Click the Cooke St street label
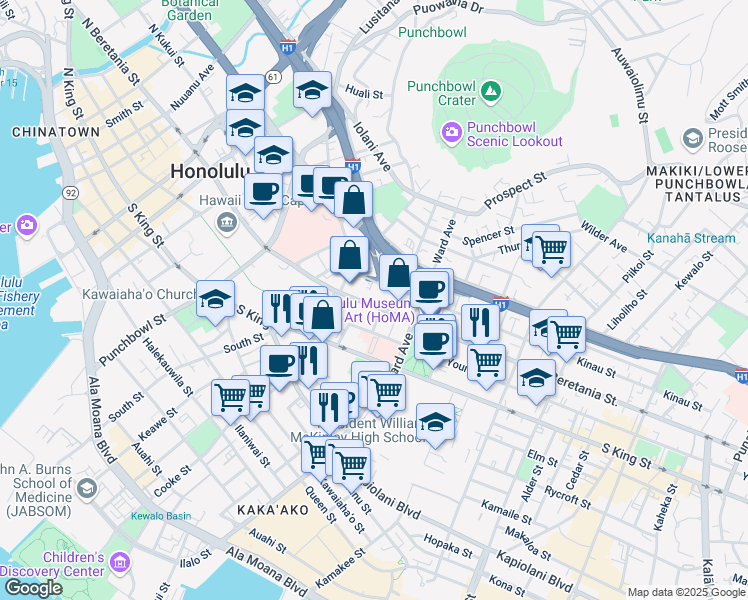The width and height of the screenshot is (748, 600). [172, 481]
